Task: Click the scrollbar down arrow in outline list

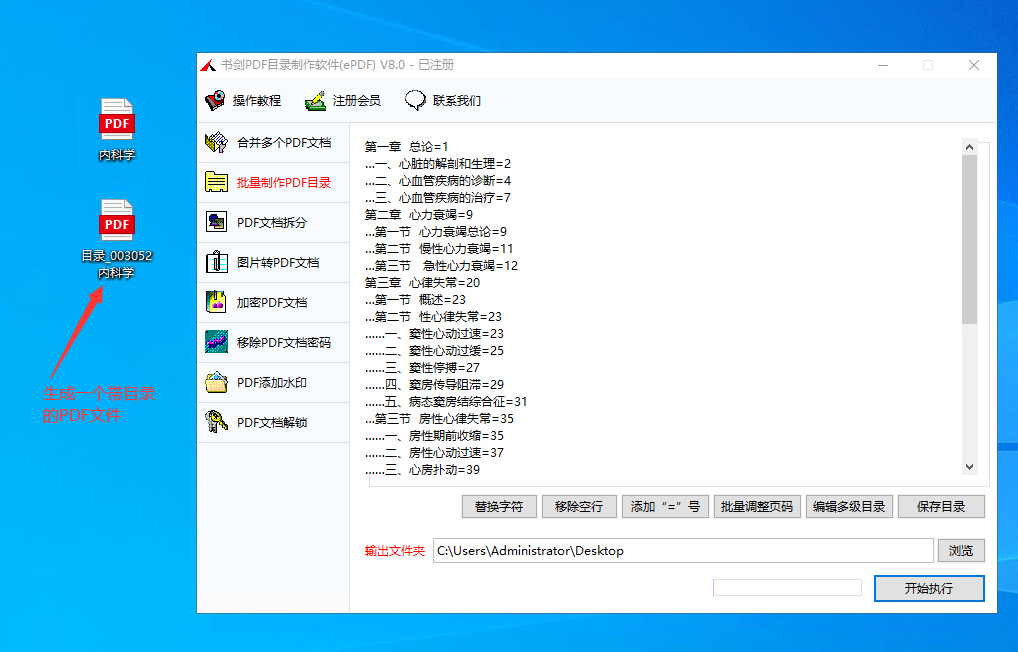Action: coord(969,467)
